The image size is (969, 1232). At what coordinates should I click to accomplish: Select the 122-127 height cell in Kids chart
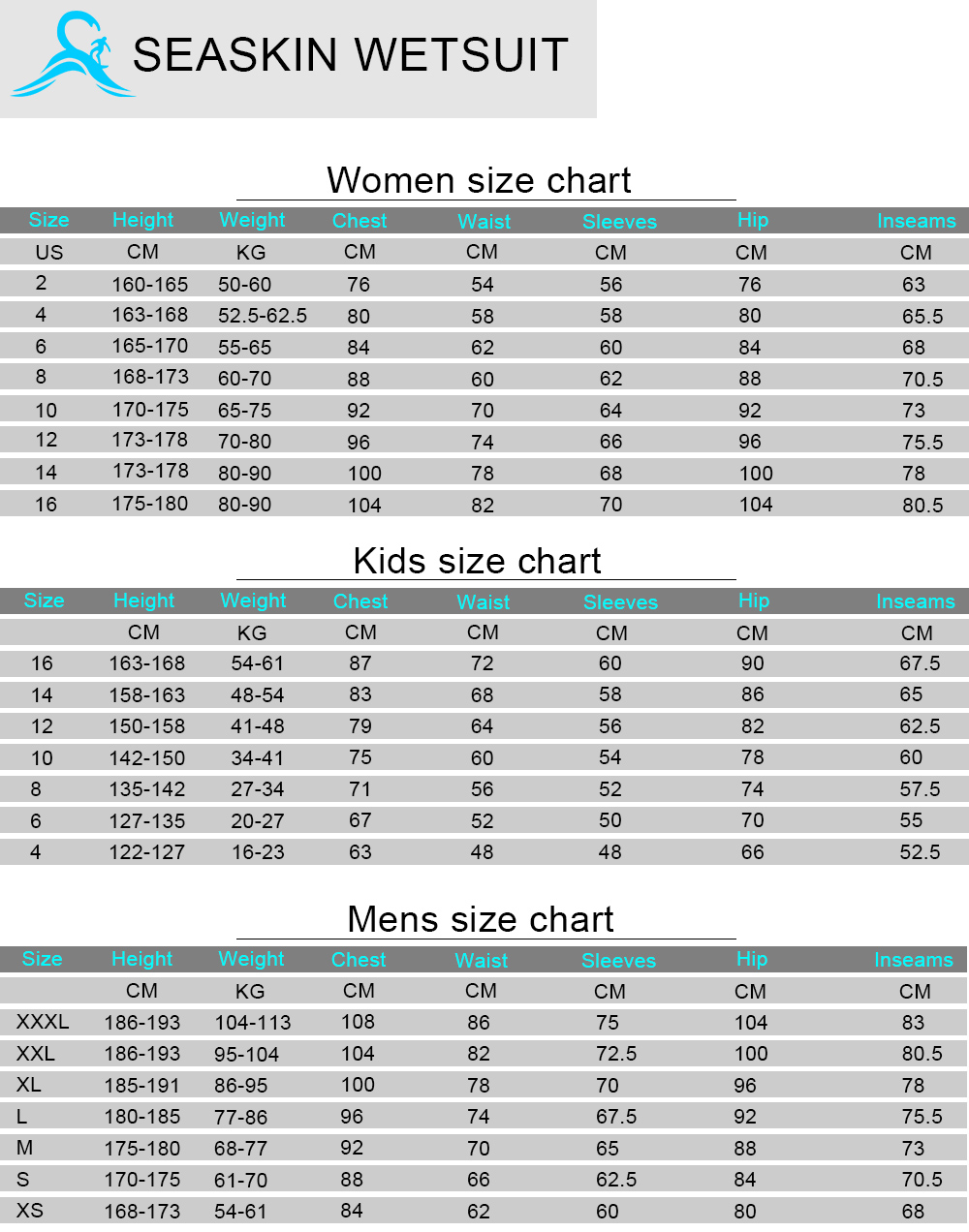[x=146, y=852]
